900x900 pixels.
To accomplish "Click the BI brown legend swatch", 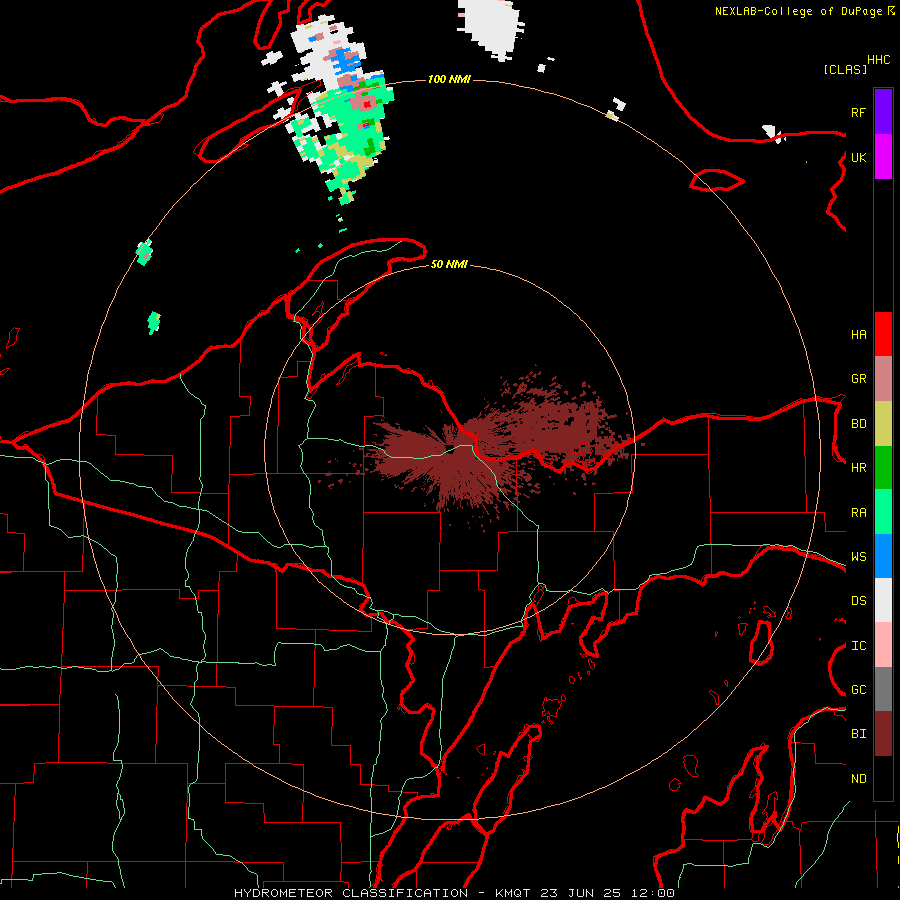I will pyautogui.click(x=883, y=734).
